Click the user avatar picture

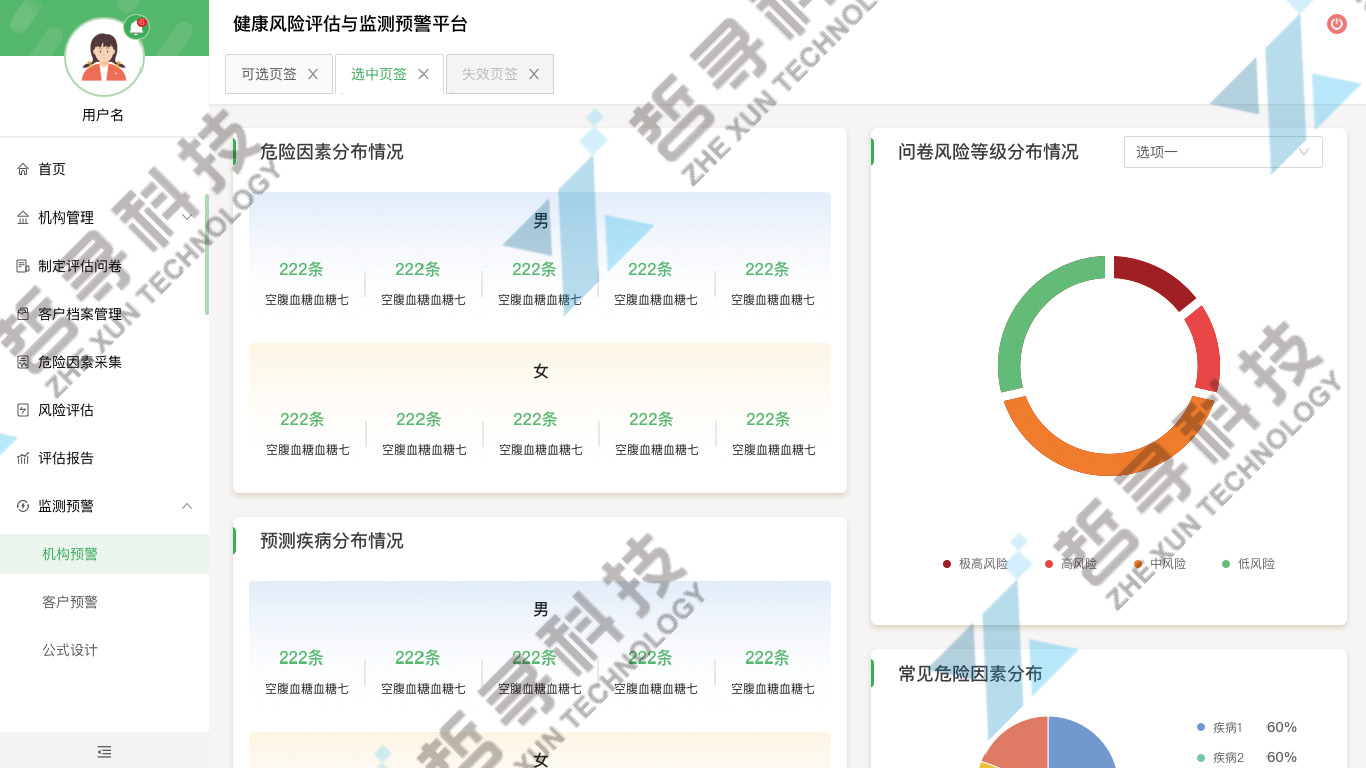coord(104,58)
